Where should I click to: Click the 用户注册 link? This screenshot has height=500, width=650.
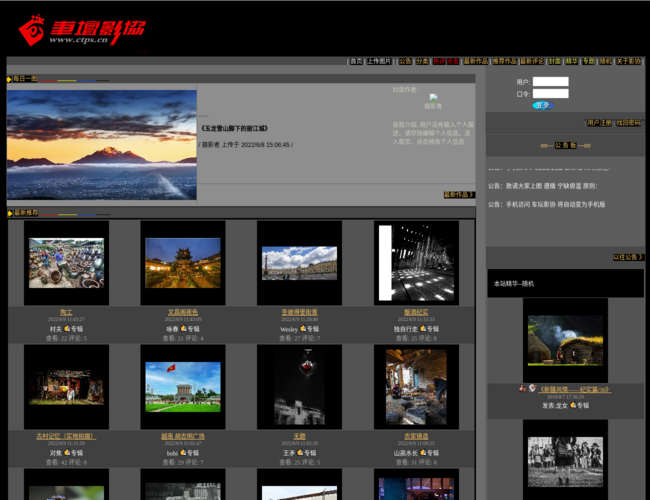(x=599, y=123)
